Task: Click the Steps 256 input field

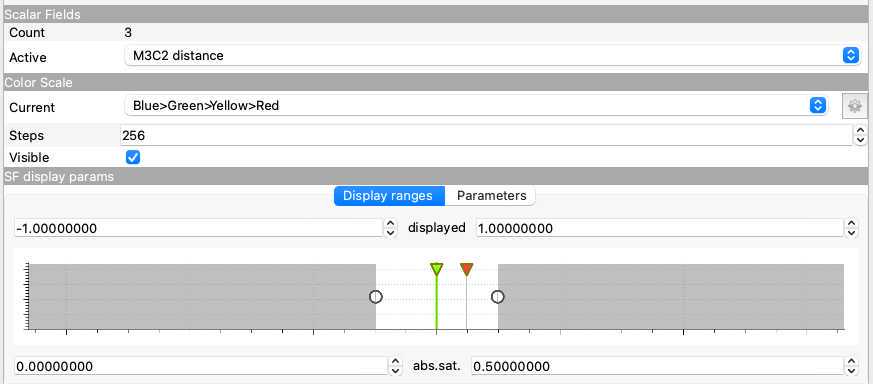Action: click(x=486, y=135)
